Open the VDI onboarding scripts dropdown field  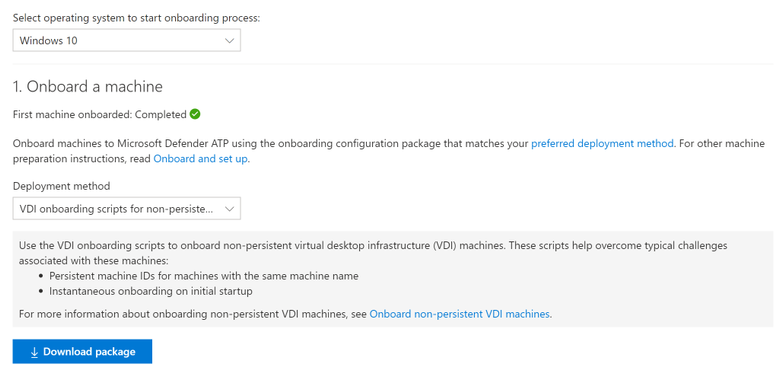(x=127, y=209)
